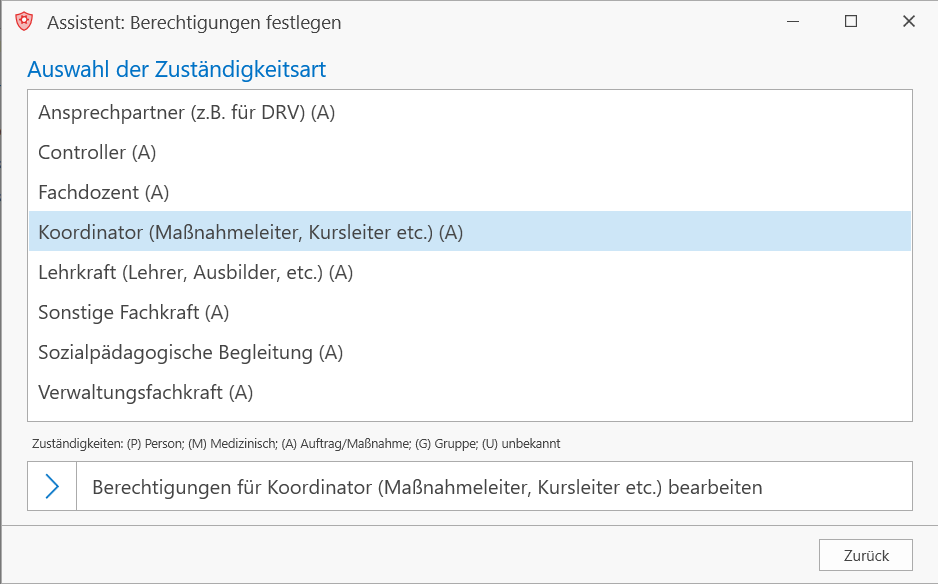This screenshot has height=584, width=938.
Task: Click the Auswahl der Zuständigkeitsart heading
Action: [x=176, y=69]
